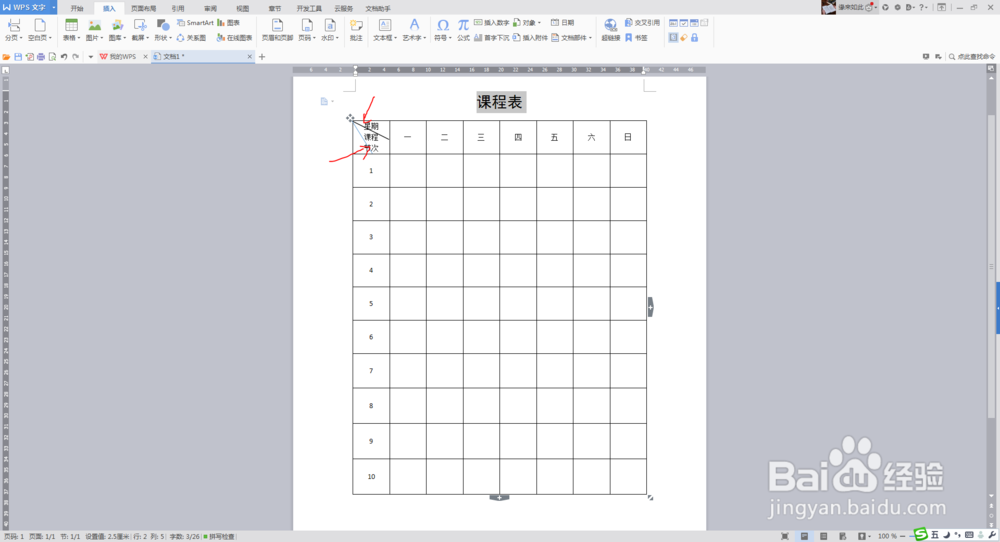Image resolution: width=1000 pixels, height=542 pixels.
Task: Toggle 拼写检查 spell check in status bar
Action: click(219, 536)
